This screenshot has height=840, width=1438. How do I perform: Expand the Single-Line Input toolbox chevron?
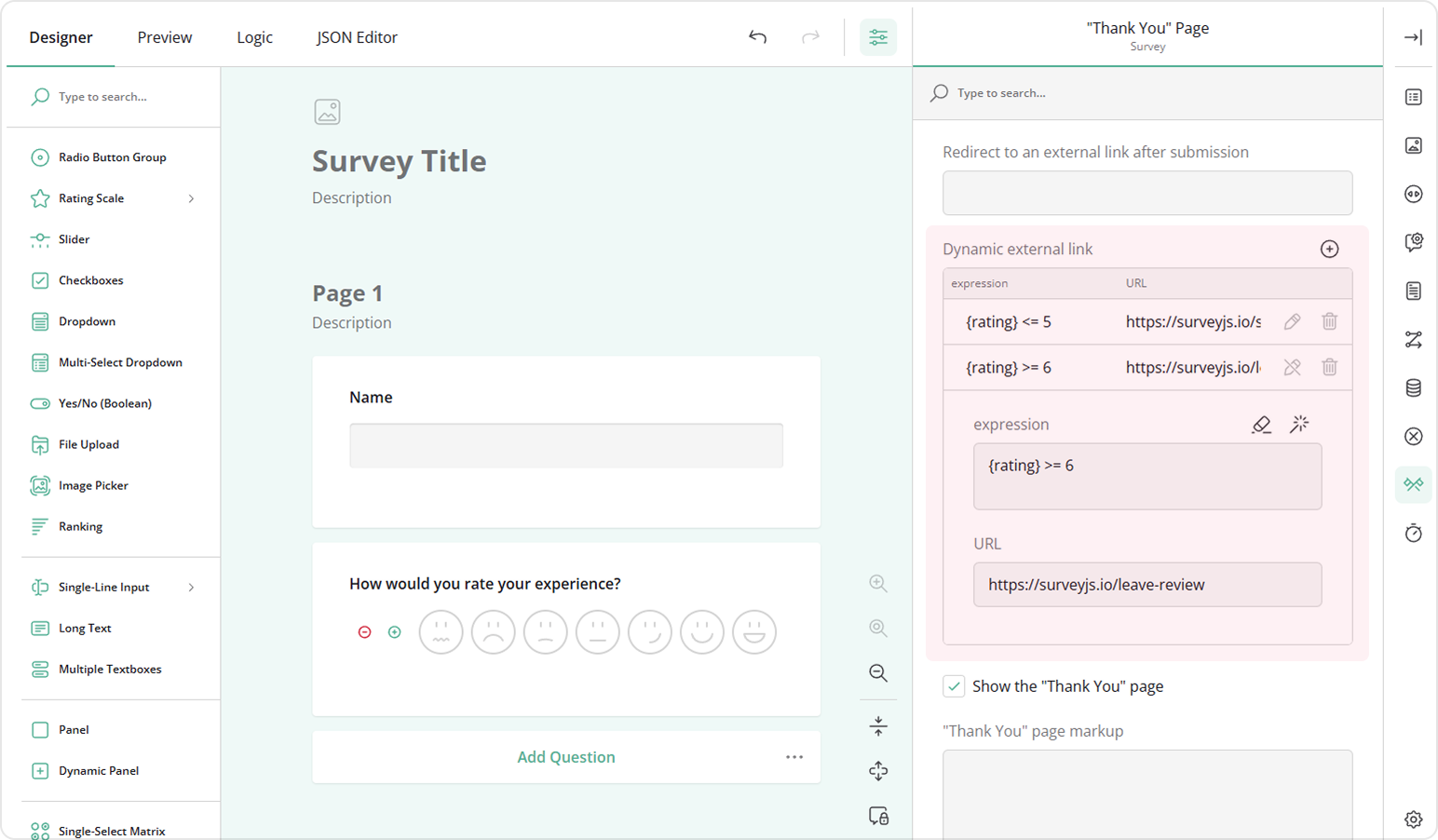pos(191,587)
